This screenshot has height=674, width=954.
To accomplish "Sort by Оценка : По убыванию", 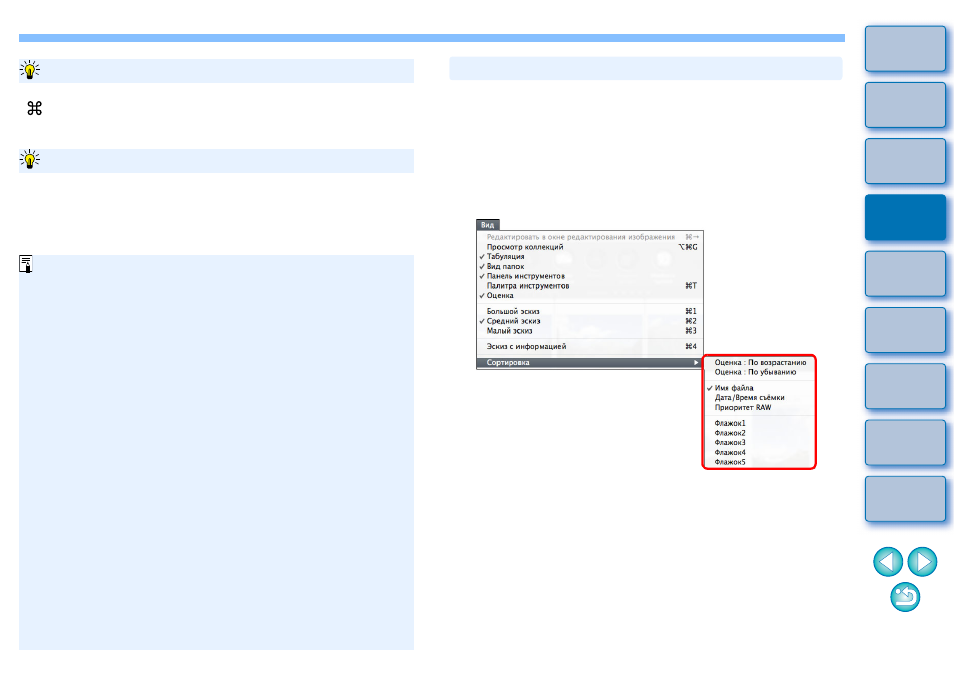I will tap(759, 372).
